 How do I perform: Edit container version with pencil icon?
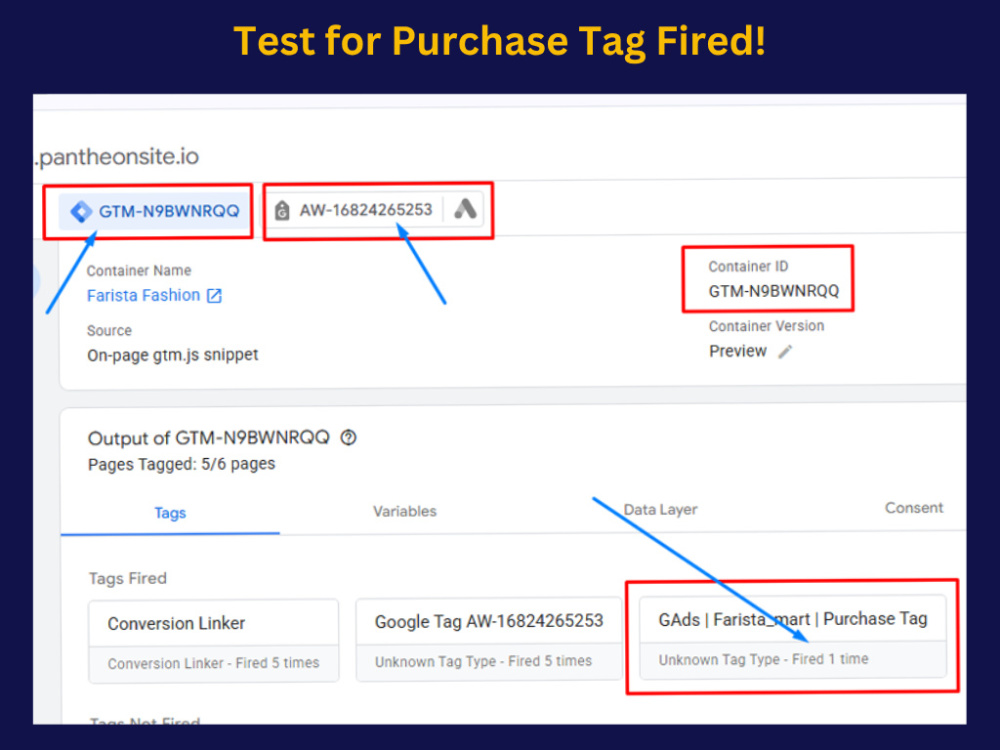click(x=784, y=351)
